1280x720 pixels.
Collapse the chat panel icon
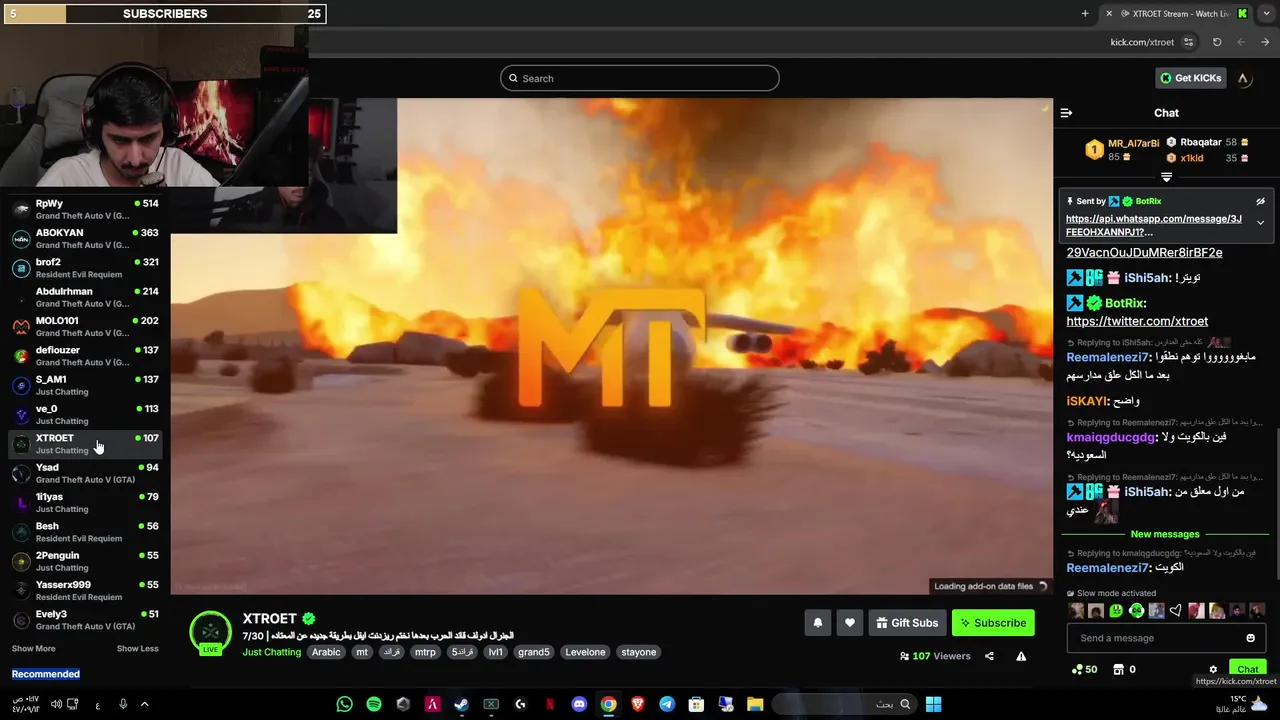coord(1066,113)
